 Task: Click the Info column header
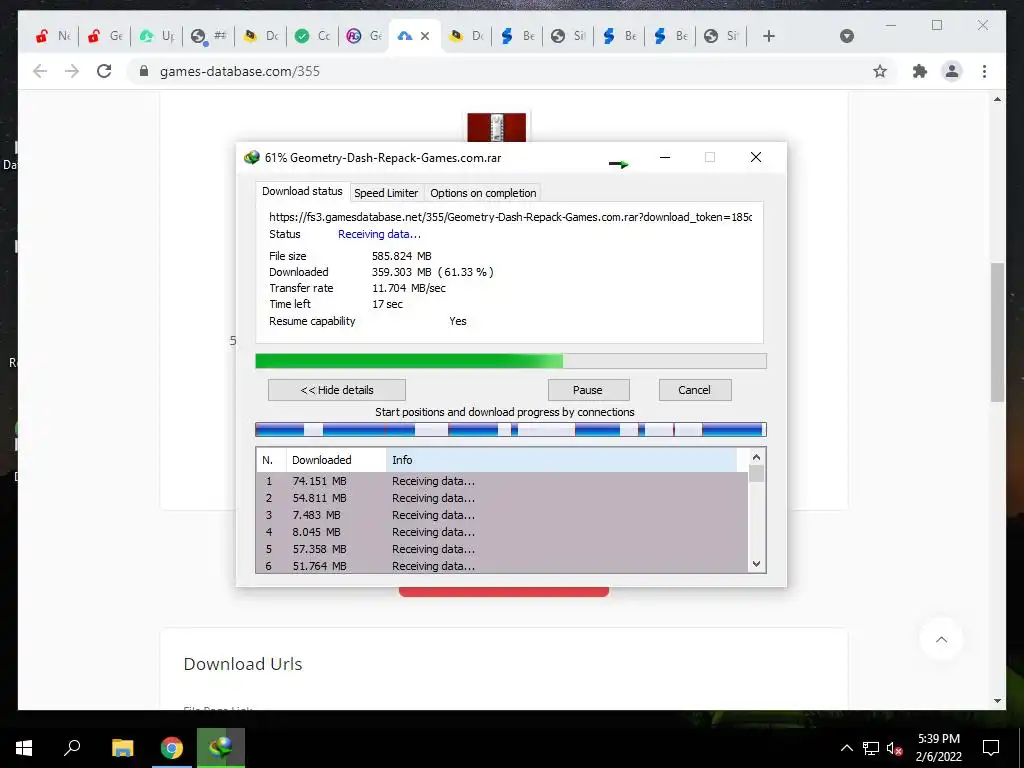tap(562, 460)
